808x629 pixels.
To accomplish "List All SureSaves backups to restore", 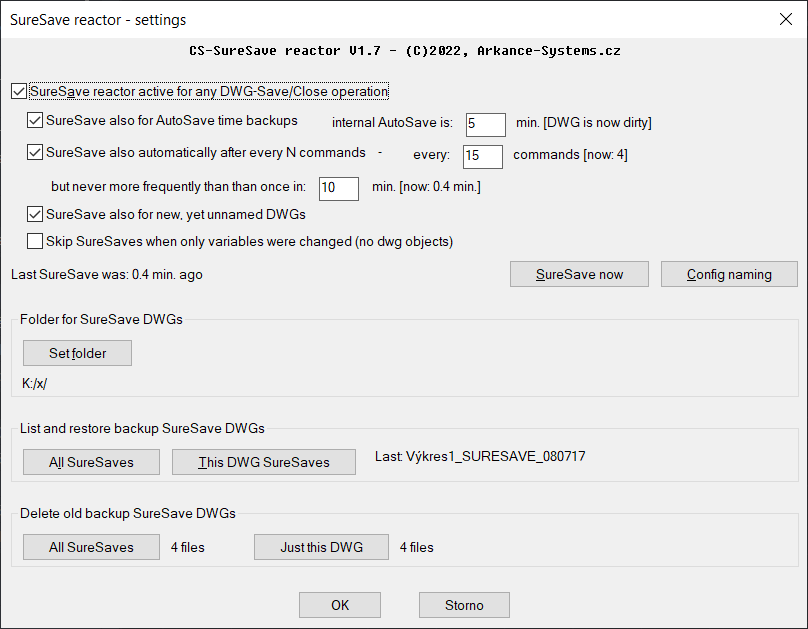I will pos(91,462).
